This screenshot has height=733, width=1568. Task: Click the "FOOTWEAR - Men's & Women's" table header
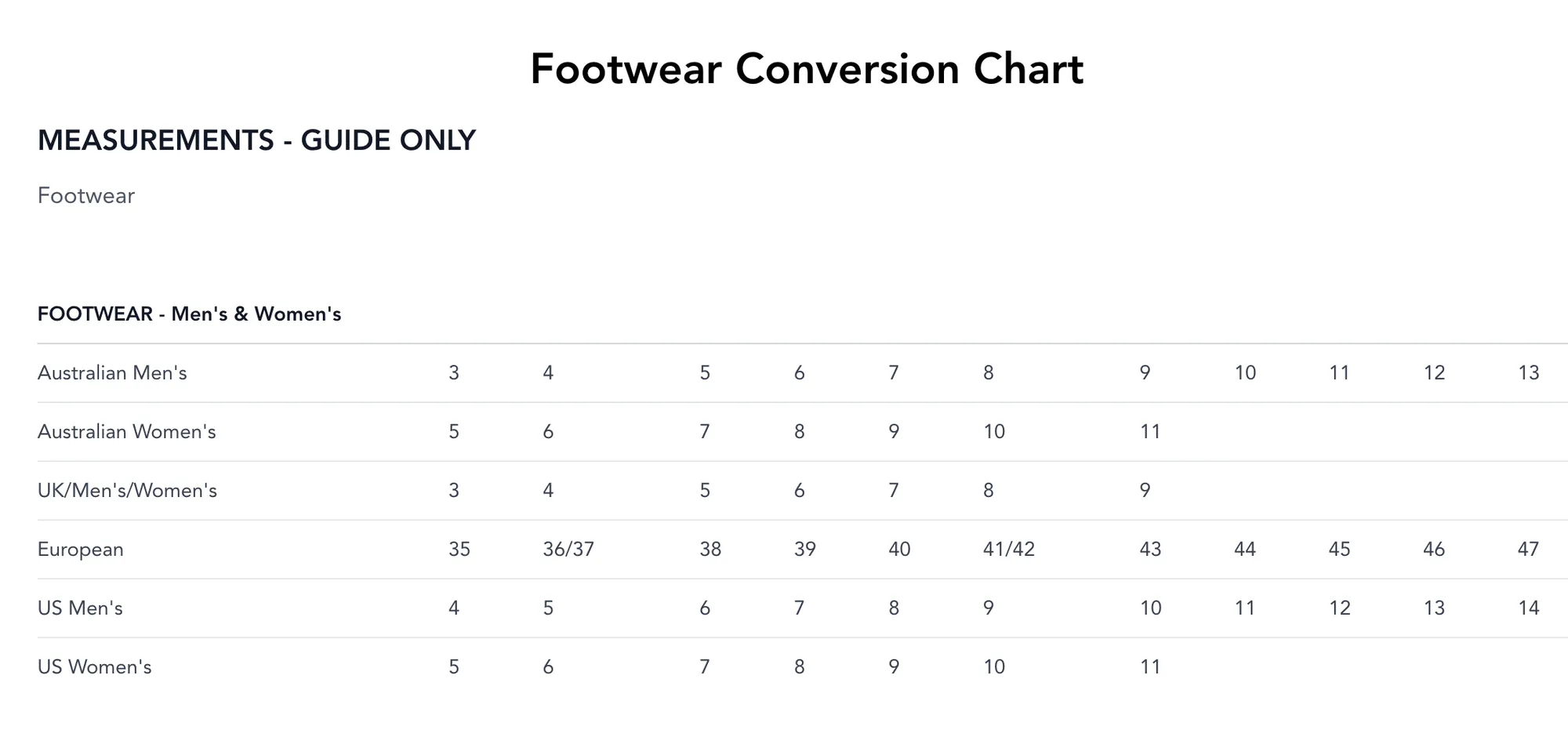click(189, 314)
